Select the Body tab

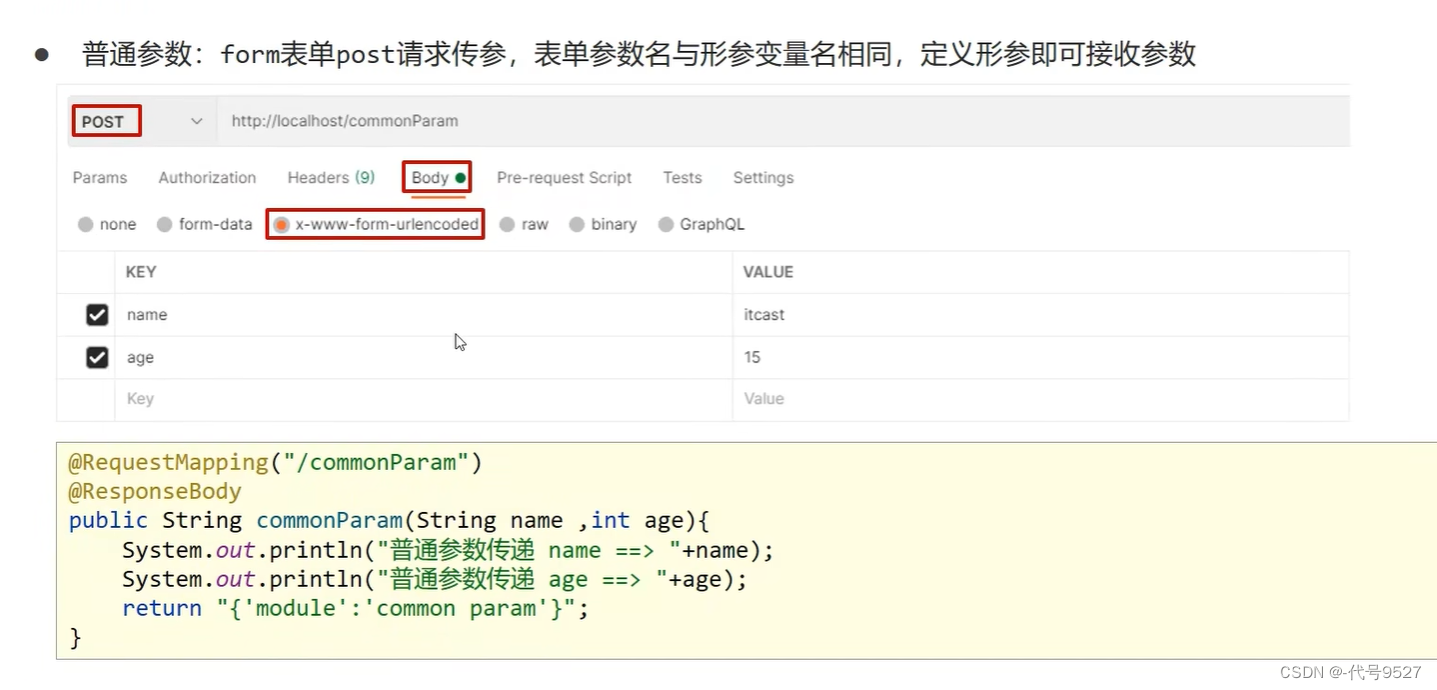pyautogui.click(x=438, y=178)
